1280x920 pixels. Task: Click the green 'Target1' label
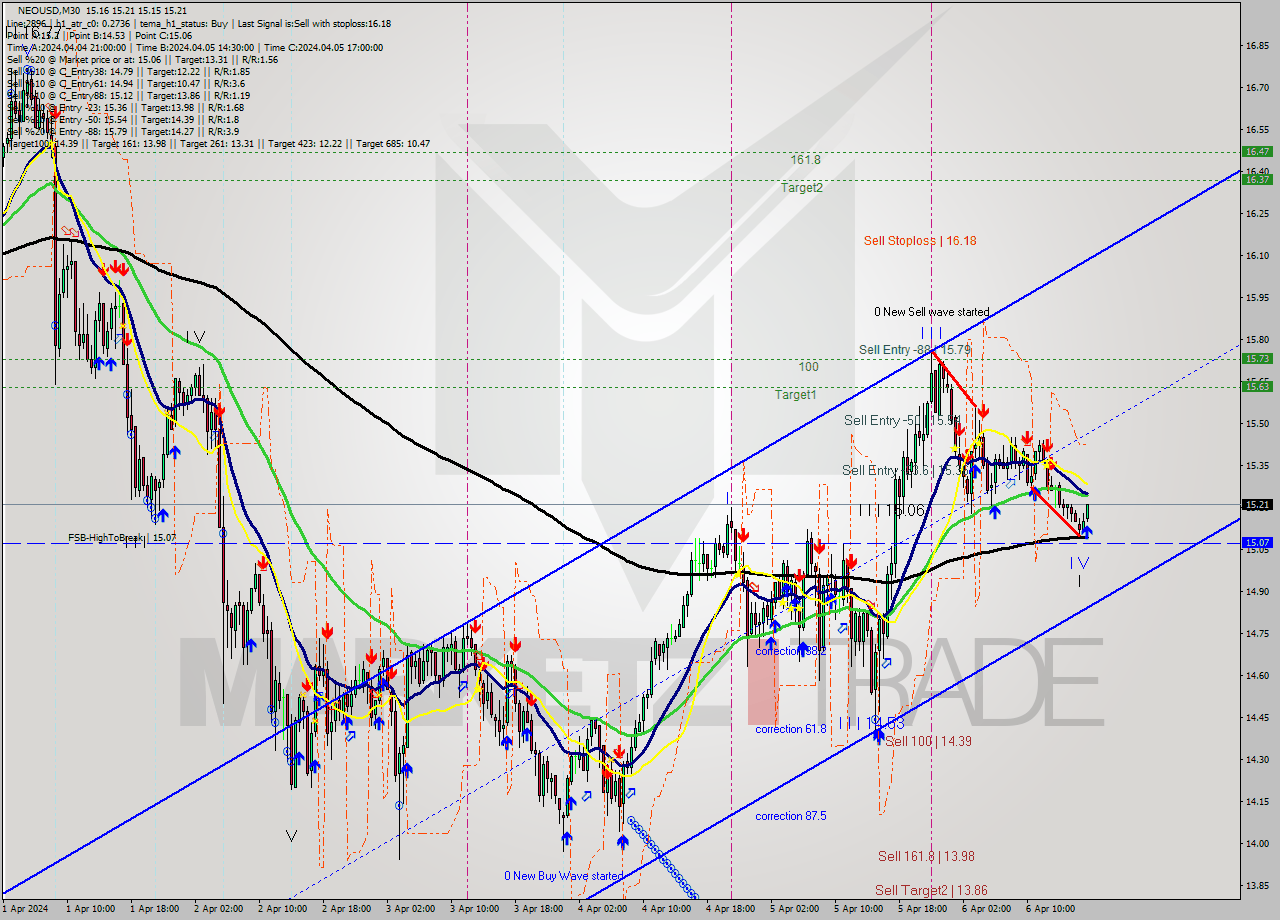[795, 395]
